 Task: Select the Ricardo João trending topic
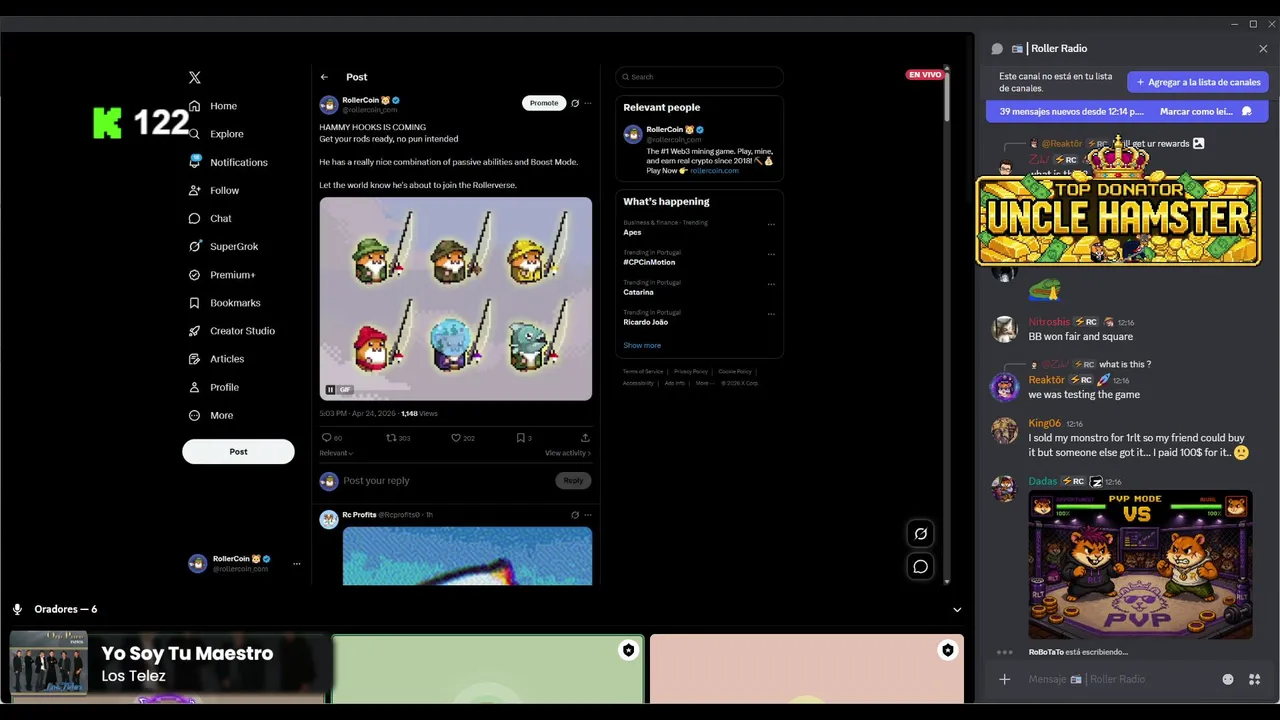646,322
